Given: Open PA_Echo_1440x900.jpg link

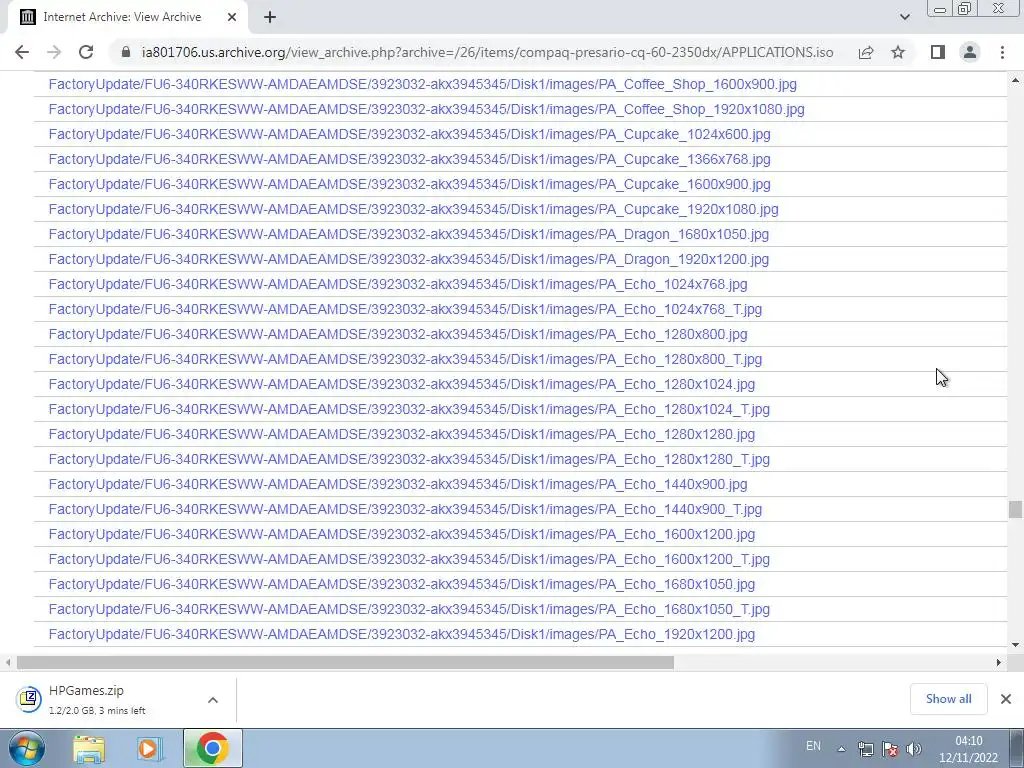Looking at the screenshot, I should coord(398,484).
